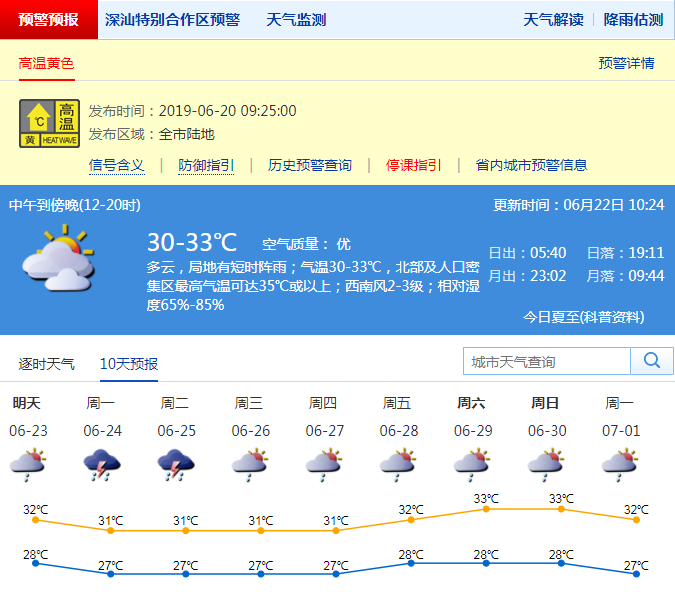Click the 06-23 weather forecast icon
675x595 pixels.
click(28, 466)
